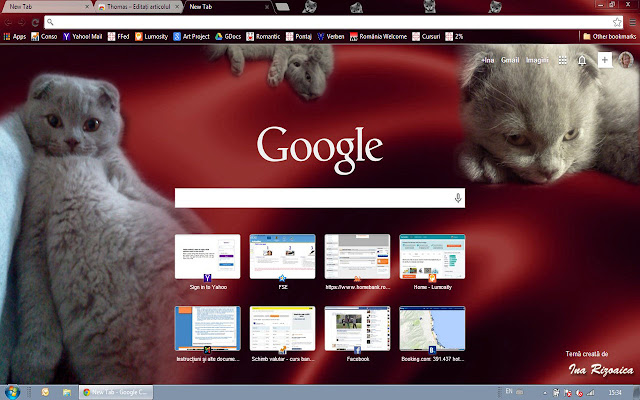Open the Chrome hamburger menu
640x400 pixels.
[x=632, y=22]
